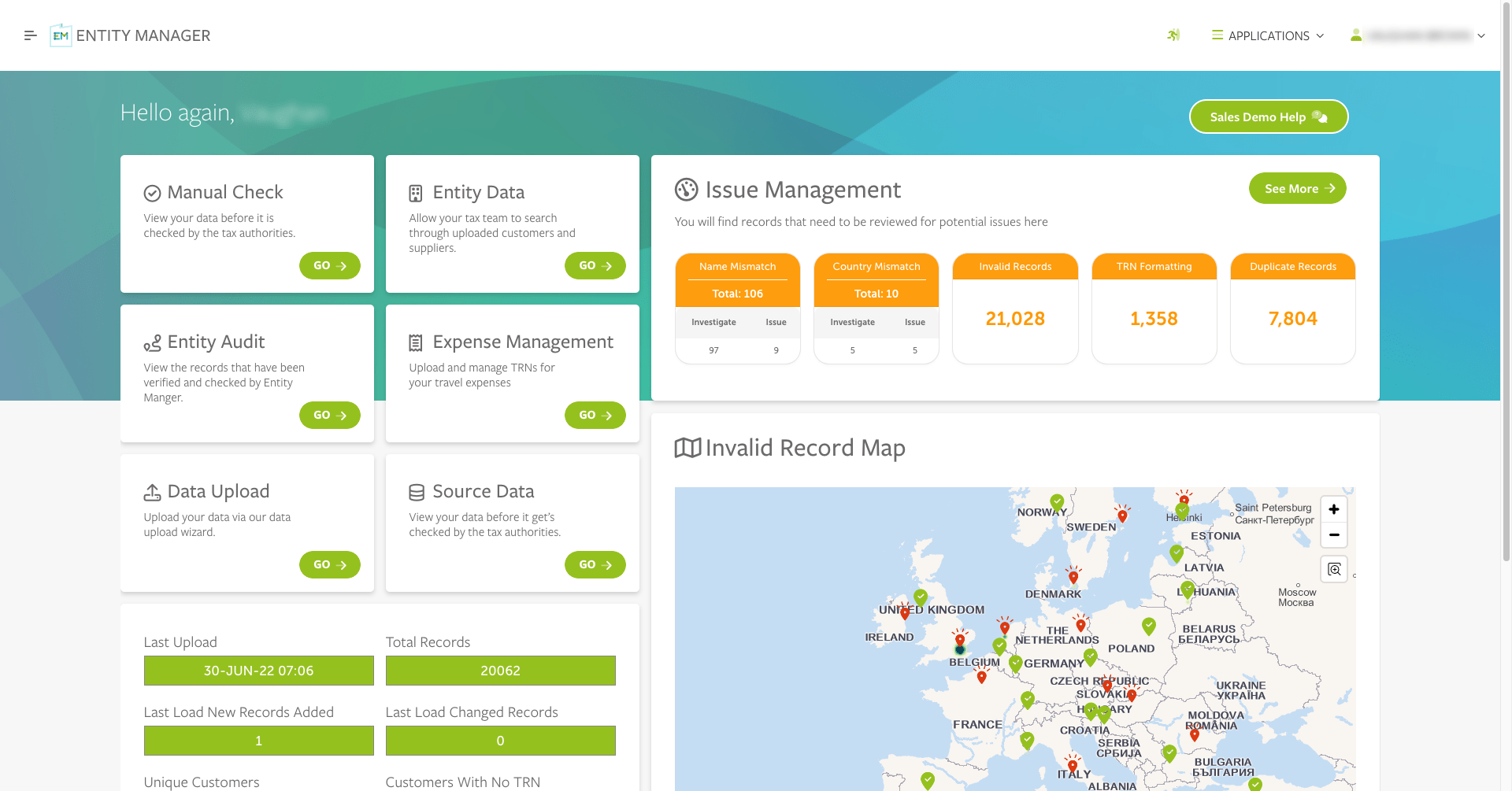Open the hamburger sidebar menu
This screenshot has height=791, width=1512.
coord(30,35)
